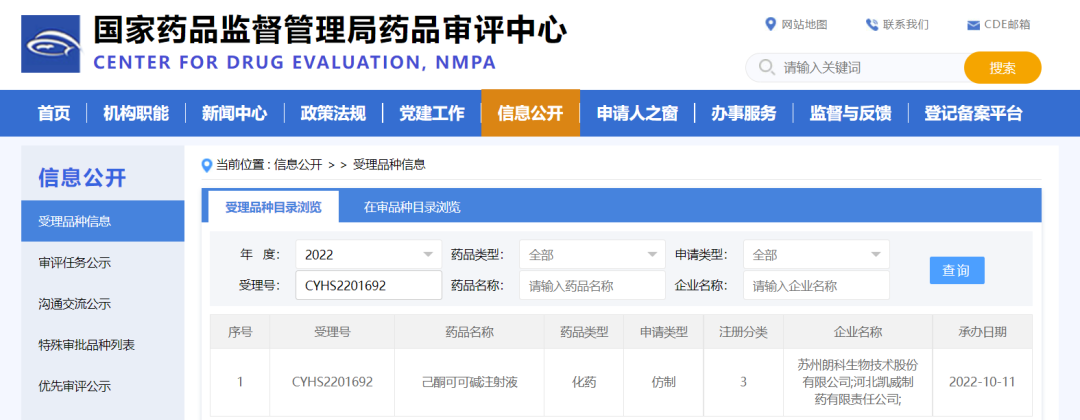Open the 监督与反馈 menu

click(850, 114)
